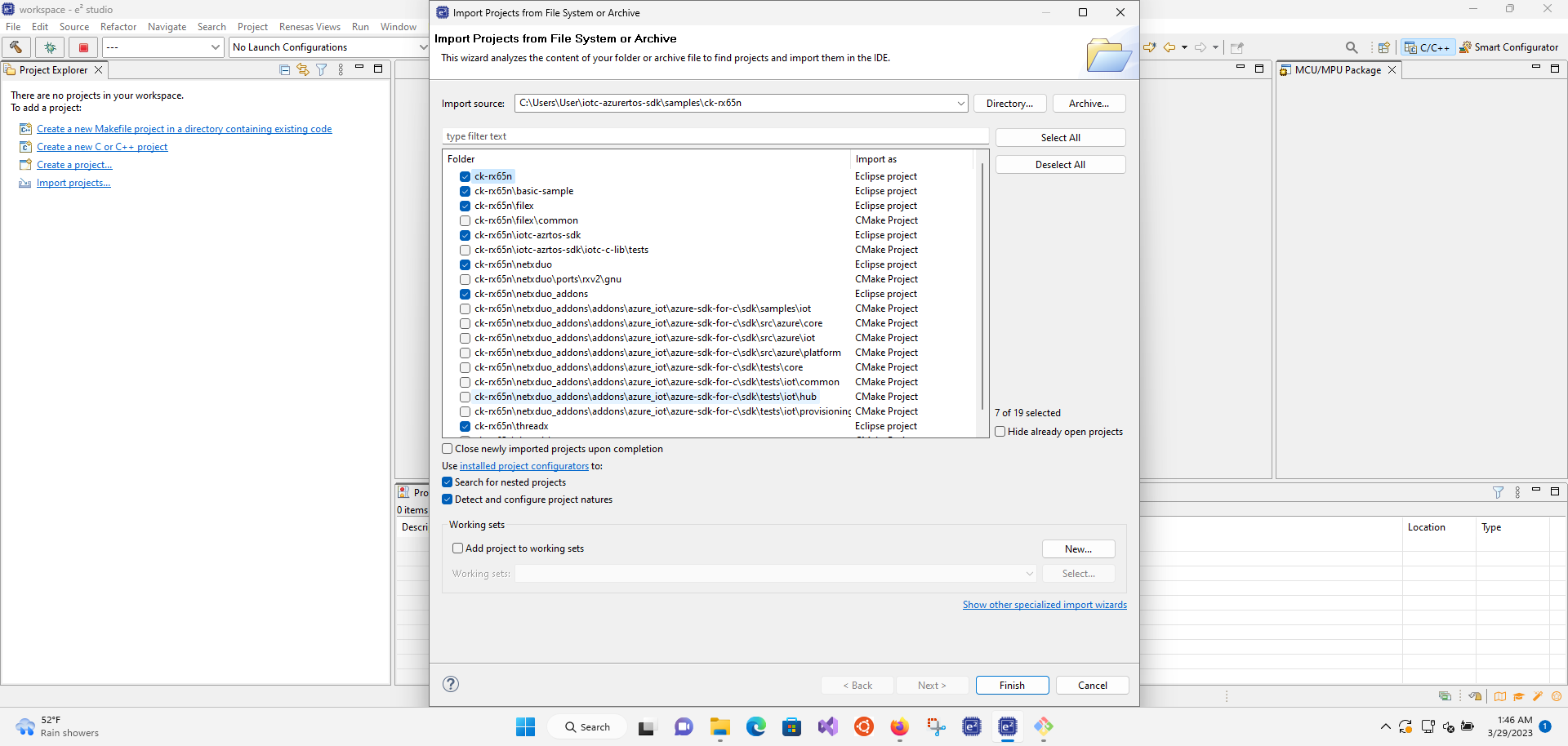Open the No Launch Configurations dropdown
1568x746 pixels.
pos(422,47)
